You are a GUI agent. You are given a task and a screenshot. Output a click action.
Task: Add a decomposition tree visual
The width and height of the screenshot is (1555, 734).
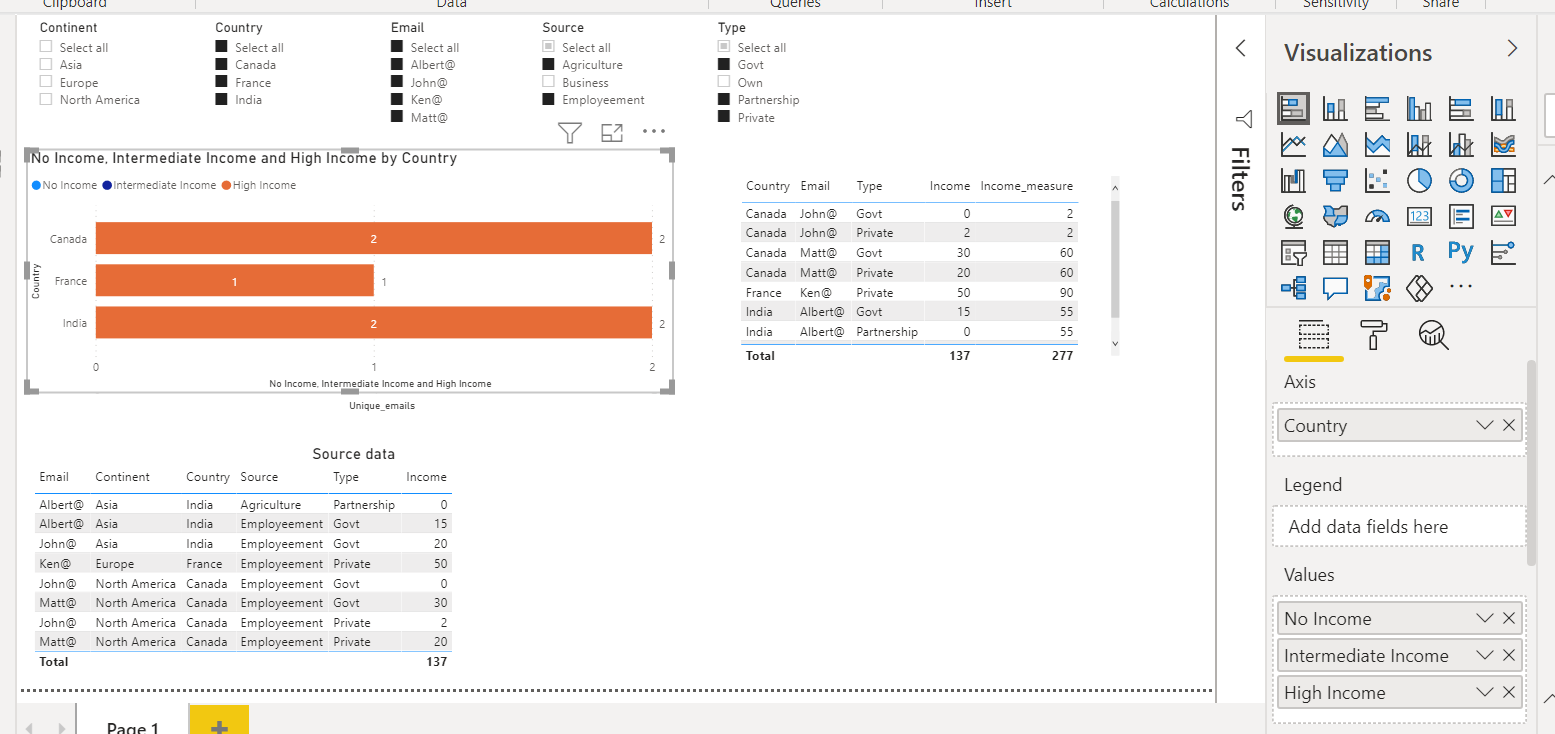[x=1293, y=288]
